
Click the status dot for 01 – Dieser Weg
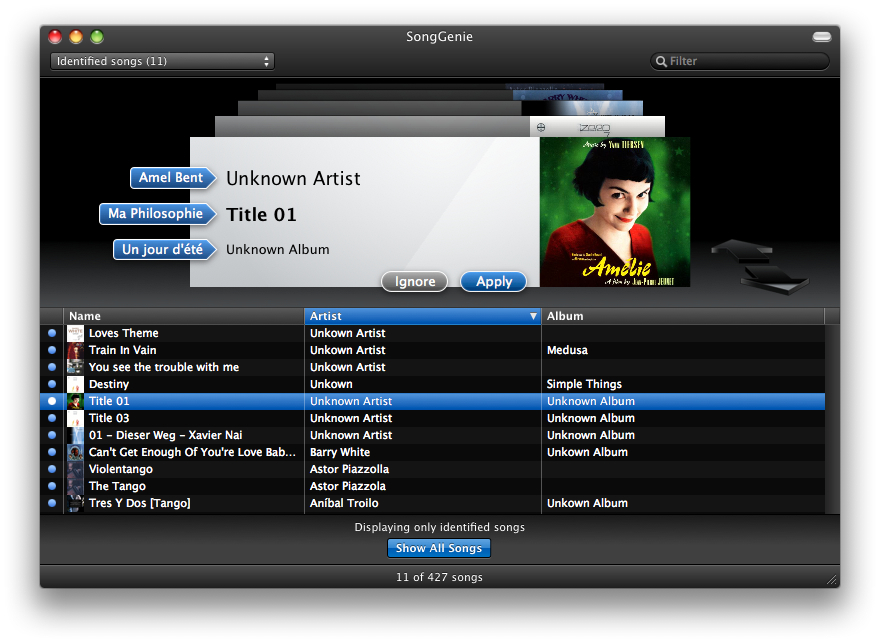52,435
